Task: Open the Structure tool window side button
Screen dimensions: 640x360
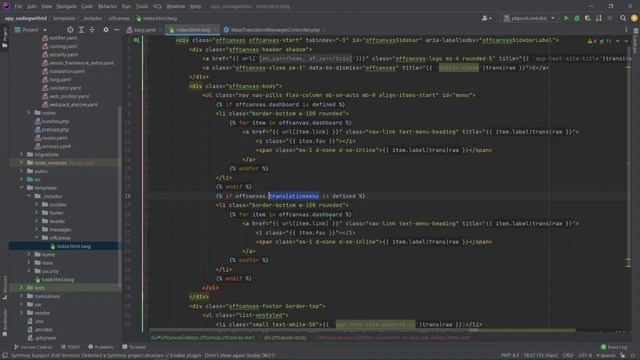Action: [4, 288]
